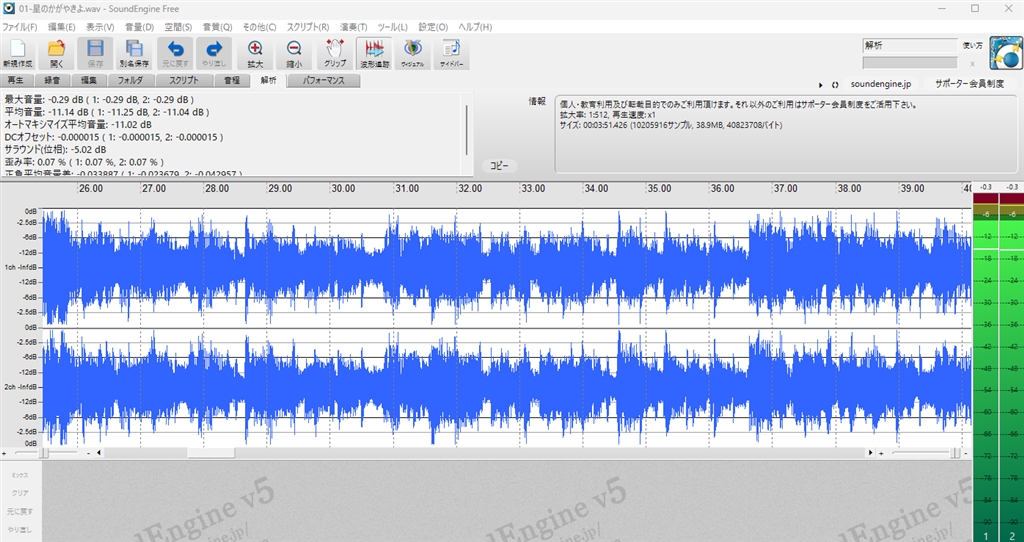Click the 最大音量 analysis line

pos(99,100)
